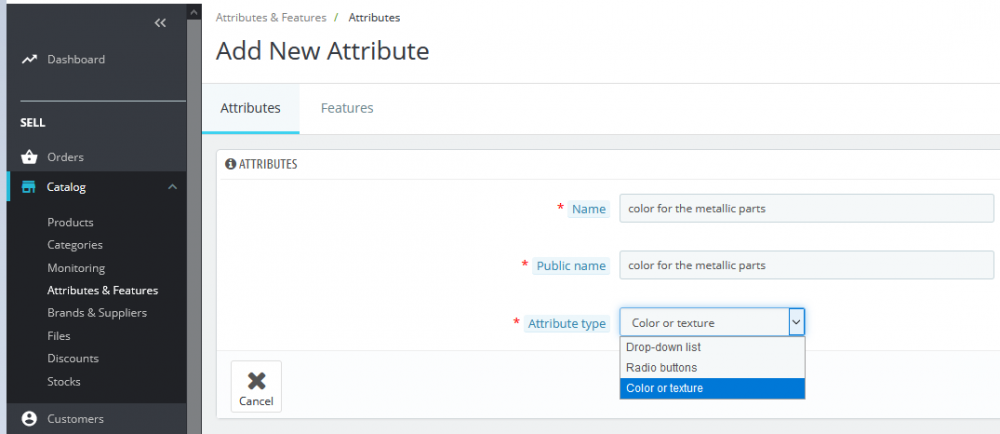Click the Cancel X icon
1000x434 pixels.
(256, 380)
